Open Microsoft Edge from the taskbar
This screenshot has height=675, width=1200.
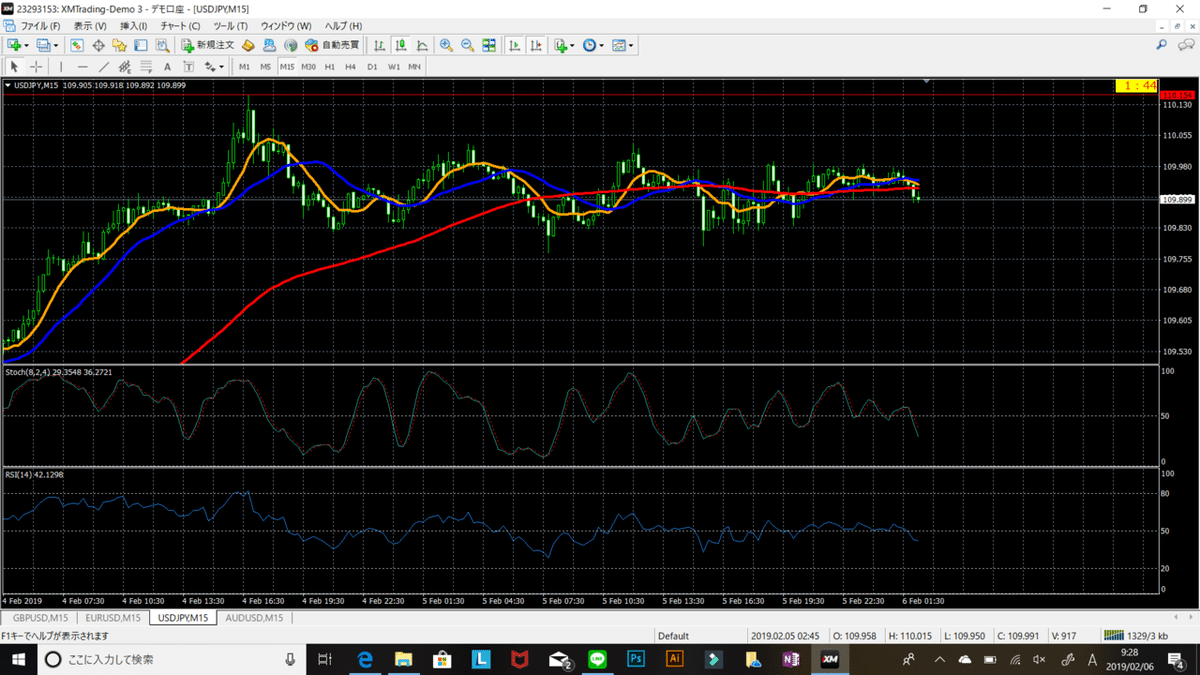(365, 659)
